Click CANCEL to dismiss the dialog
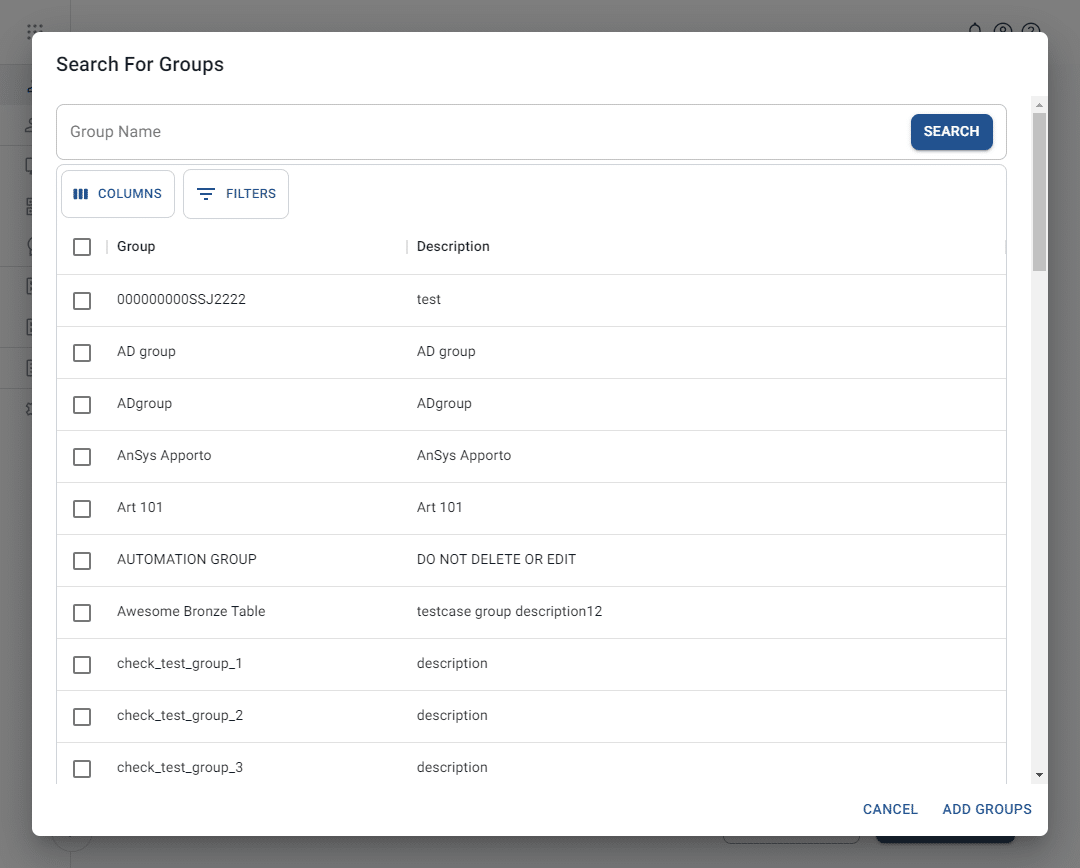This screenshot has width=1080, height=868. click(x=889, y=809)
